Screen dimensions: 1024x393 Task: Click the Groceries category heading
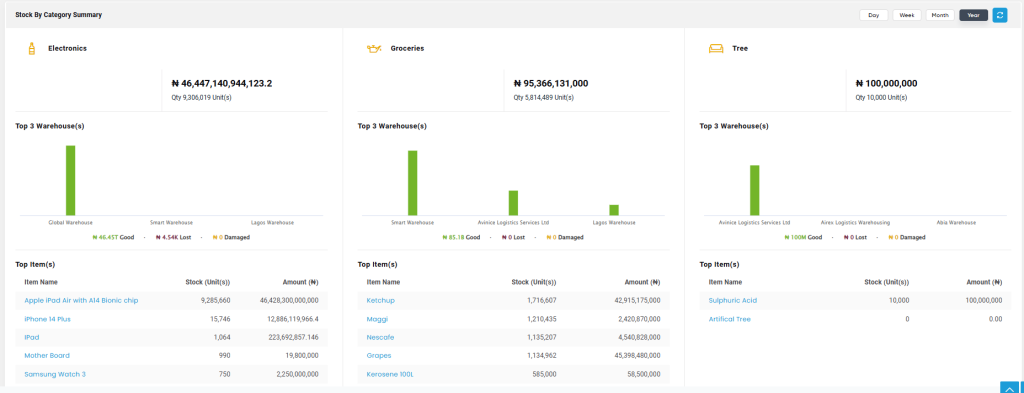[408, 48]
